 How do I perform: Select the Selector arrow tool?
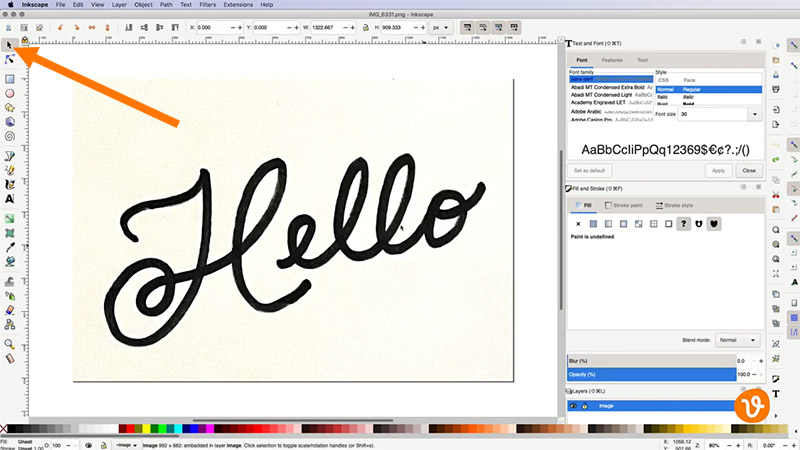9,45
